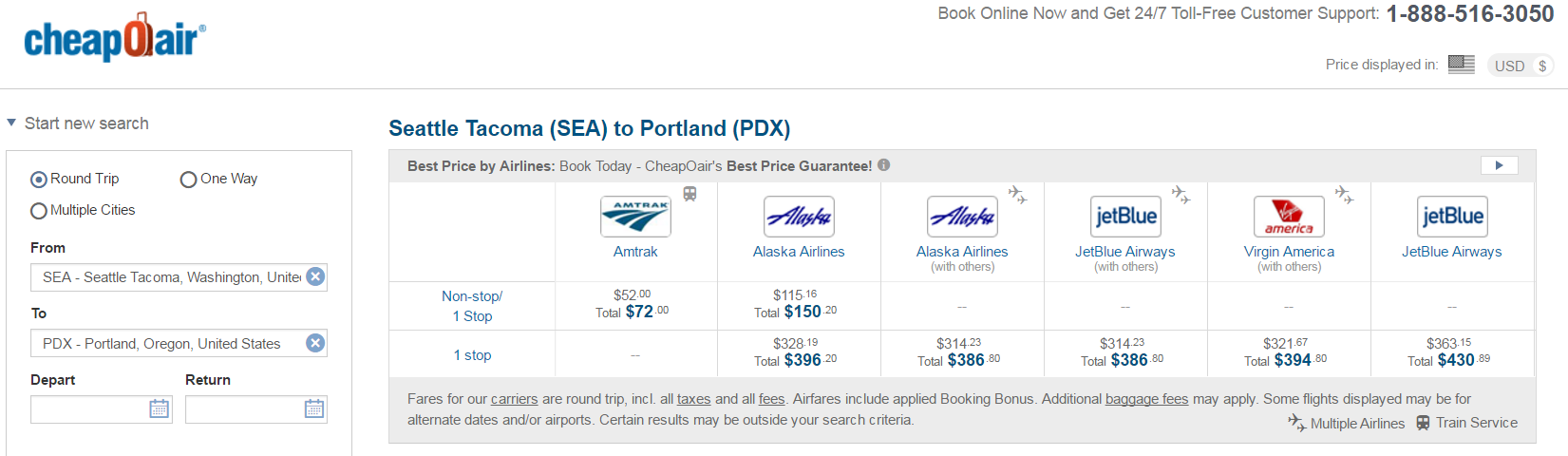The width and height of the screenshot is (1568, 456).
Task: Click the PDX destination input field
Action: (x=166, y=344)
